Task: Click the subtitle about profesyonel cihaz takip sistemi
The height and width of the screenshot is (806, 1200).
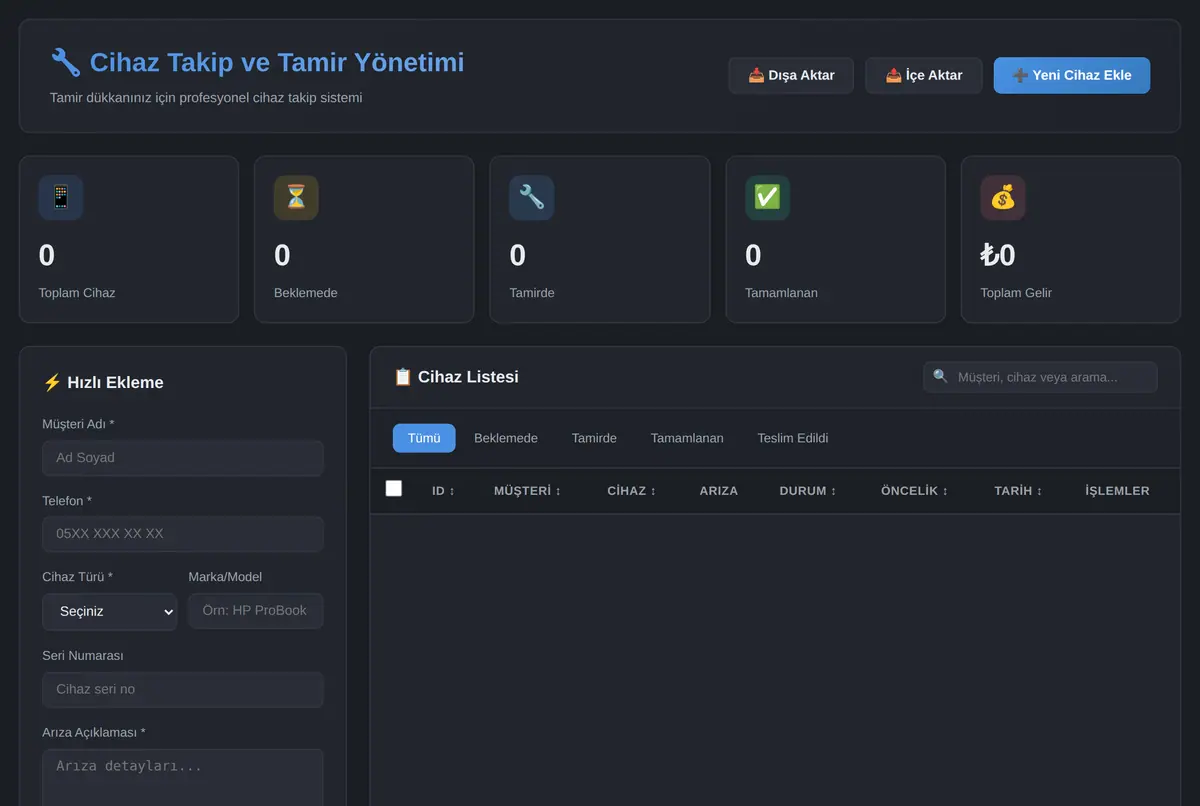Action: coord(206,98)
